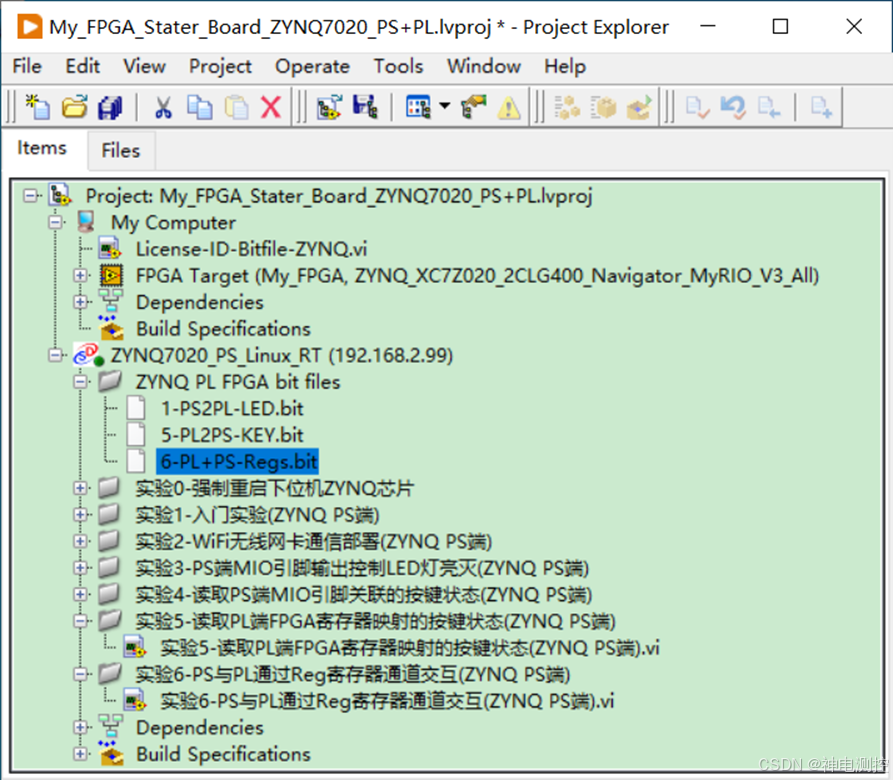Image resolution: width=893 pixels, height=780 pixels.
Task: Click the ZYNQ PL FPGA bit files folder icon
Action: [x=110, y=381]
